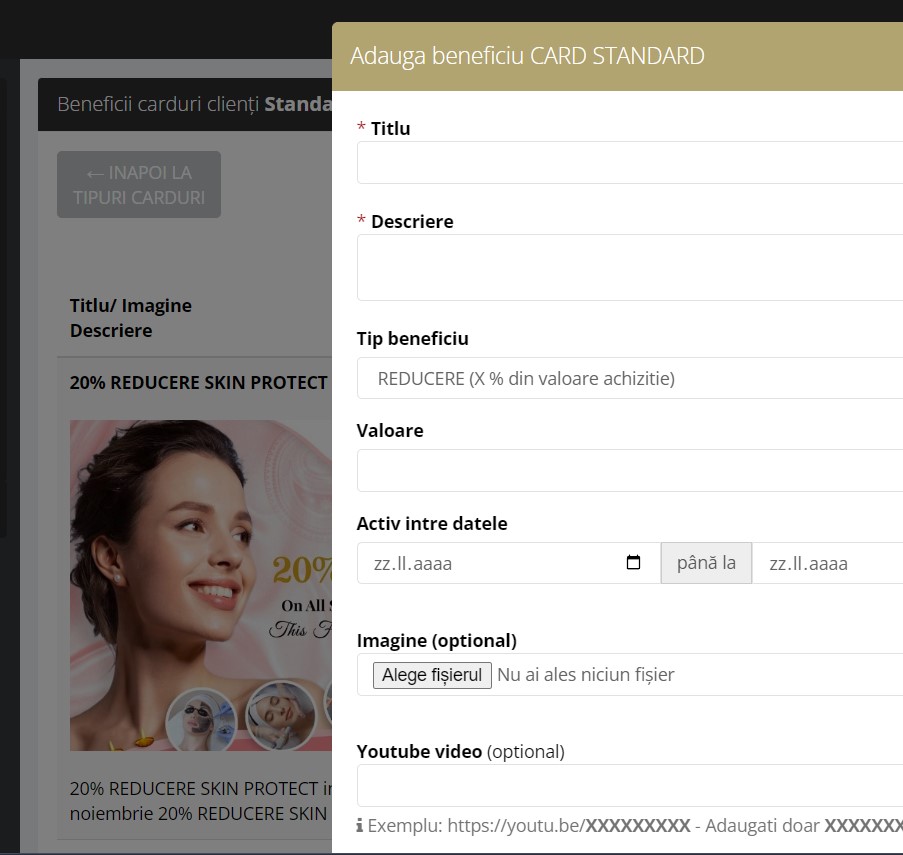This screenshot has height=855, width=903.
Task: Click the 20% REDUCERE SKIN PROTECT title
Action: click(198, 383)
